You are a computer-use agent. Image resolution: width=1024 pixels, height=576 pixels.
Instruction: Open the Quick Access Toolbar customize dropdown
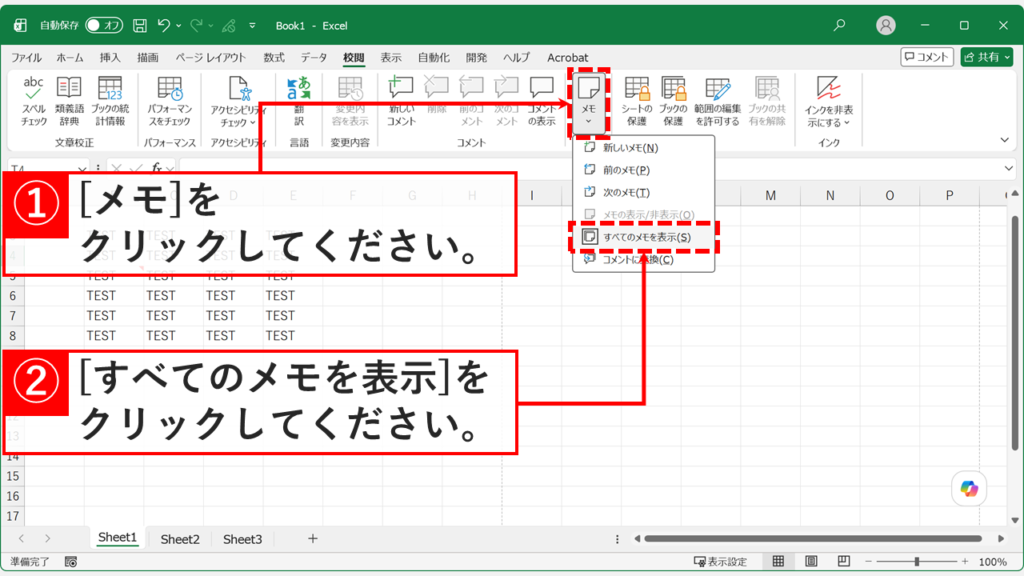click(252, 25)
